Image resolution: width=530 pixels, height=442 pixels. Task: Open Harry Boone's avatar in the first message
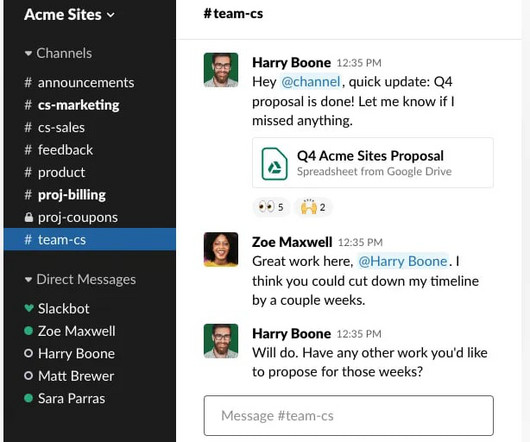pos(221,70)
